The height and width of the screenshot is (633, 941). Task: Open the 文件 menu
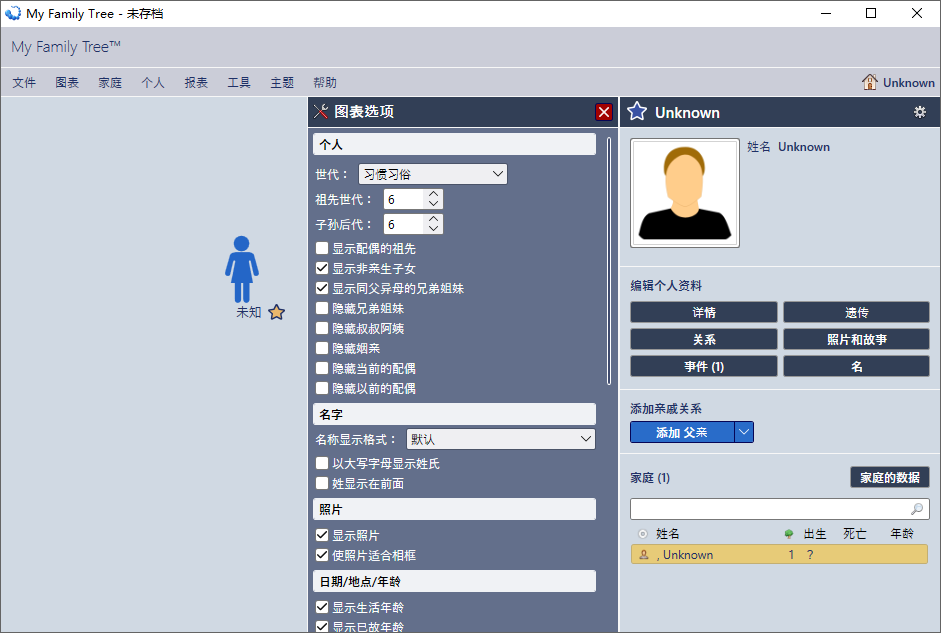coord(25,83)
